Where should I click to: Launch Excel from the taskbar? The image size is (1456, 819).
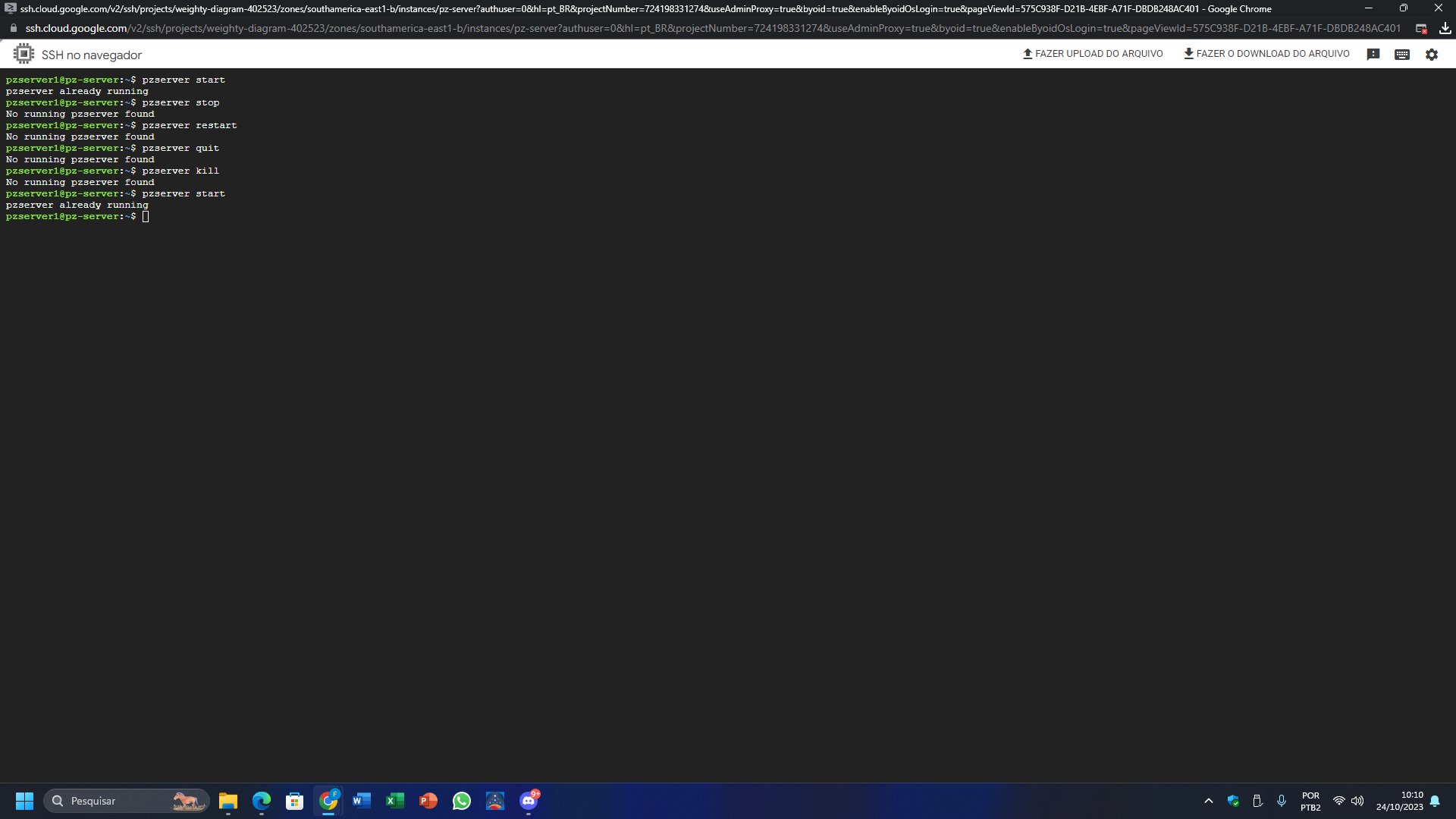point(395,800)
